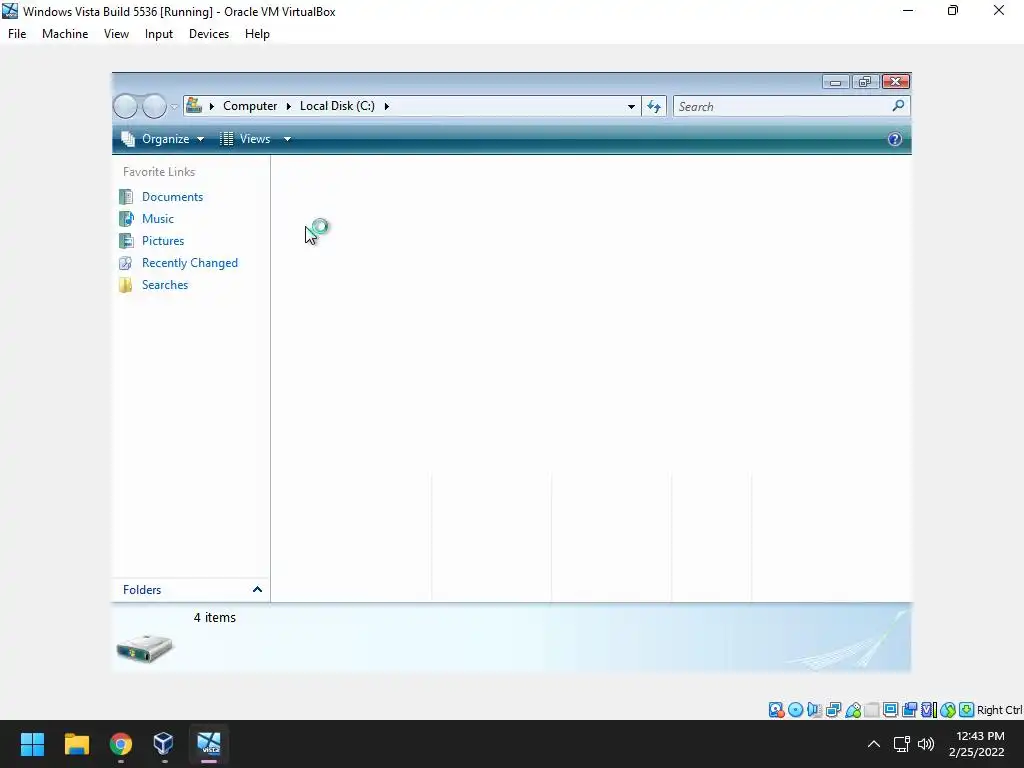
Task: Click the Explorer Help icon
Action: (x=895, y=139)
